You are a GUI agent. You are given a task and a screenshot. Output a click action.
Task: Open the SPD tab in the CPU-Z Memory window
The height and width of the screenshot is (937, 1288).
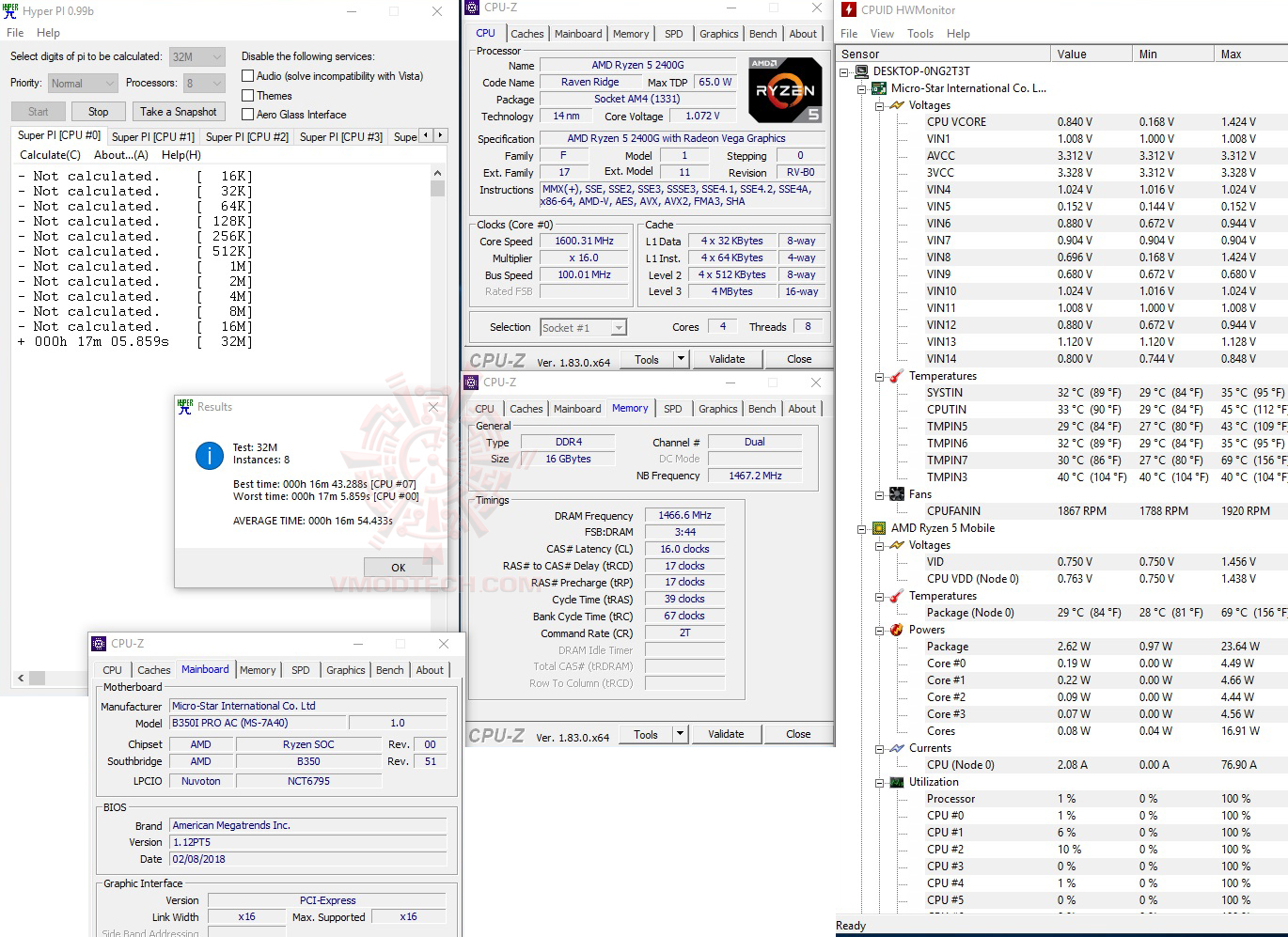point(672,409)
